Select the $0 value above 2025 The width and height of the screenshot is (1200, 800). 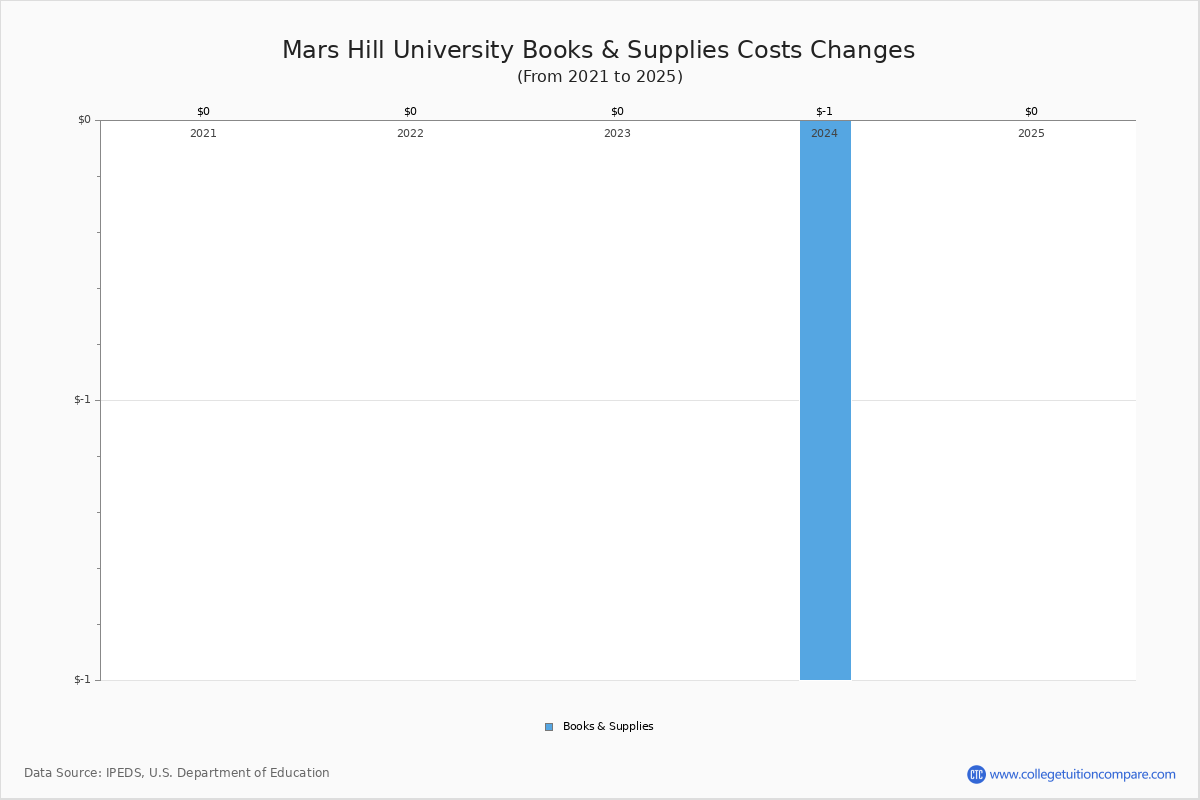click(x=1031, y=111)
